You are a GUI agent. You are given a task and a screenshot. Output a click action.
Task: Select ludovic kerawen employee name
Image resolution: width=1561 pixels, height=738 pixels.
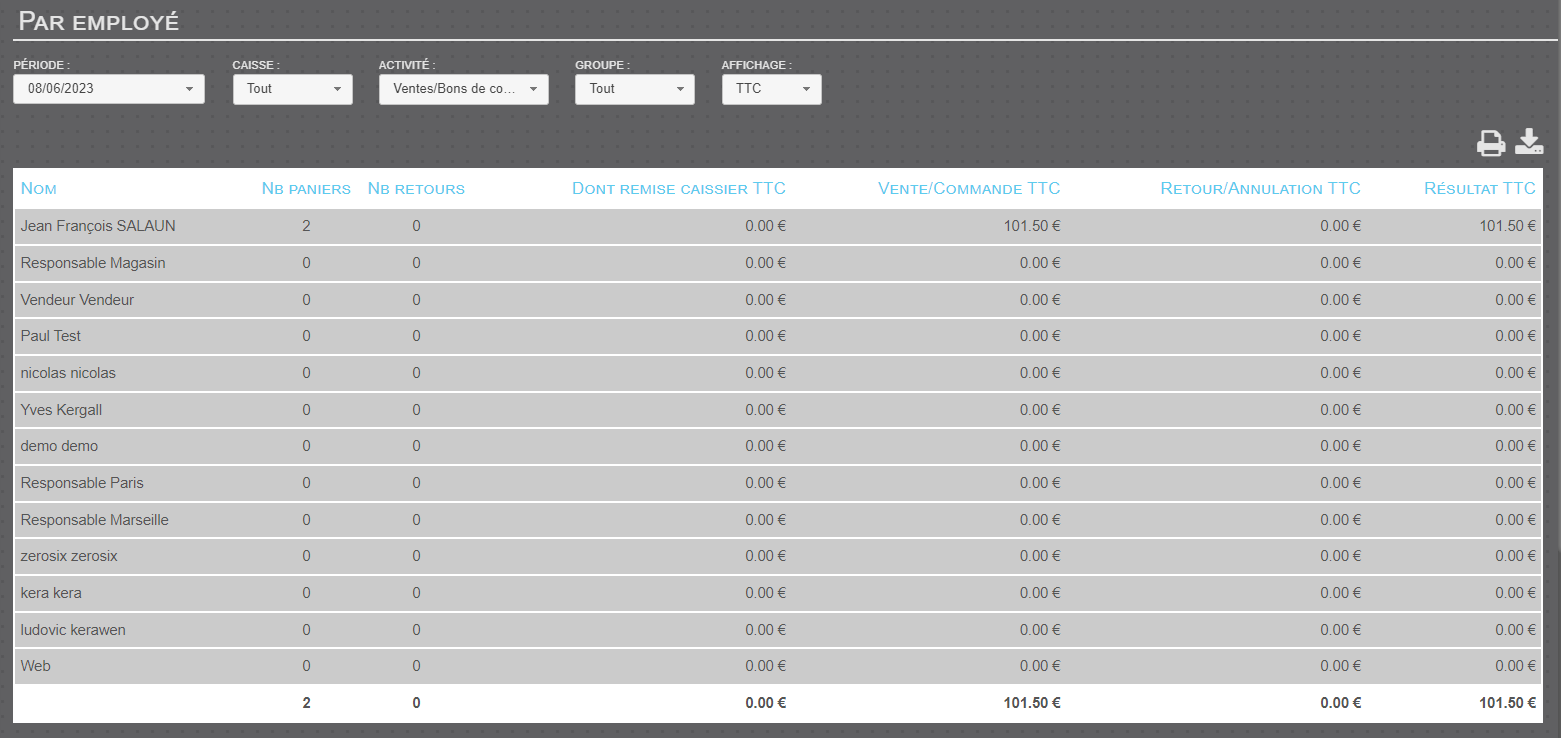pos(73,630)
